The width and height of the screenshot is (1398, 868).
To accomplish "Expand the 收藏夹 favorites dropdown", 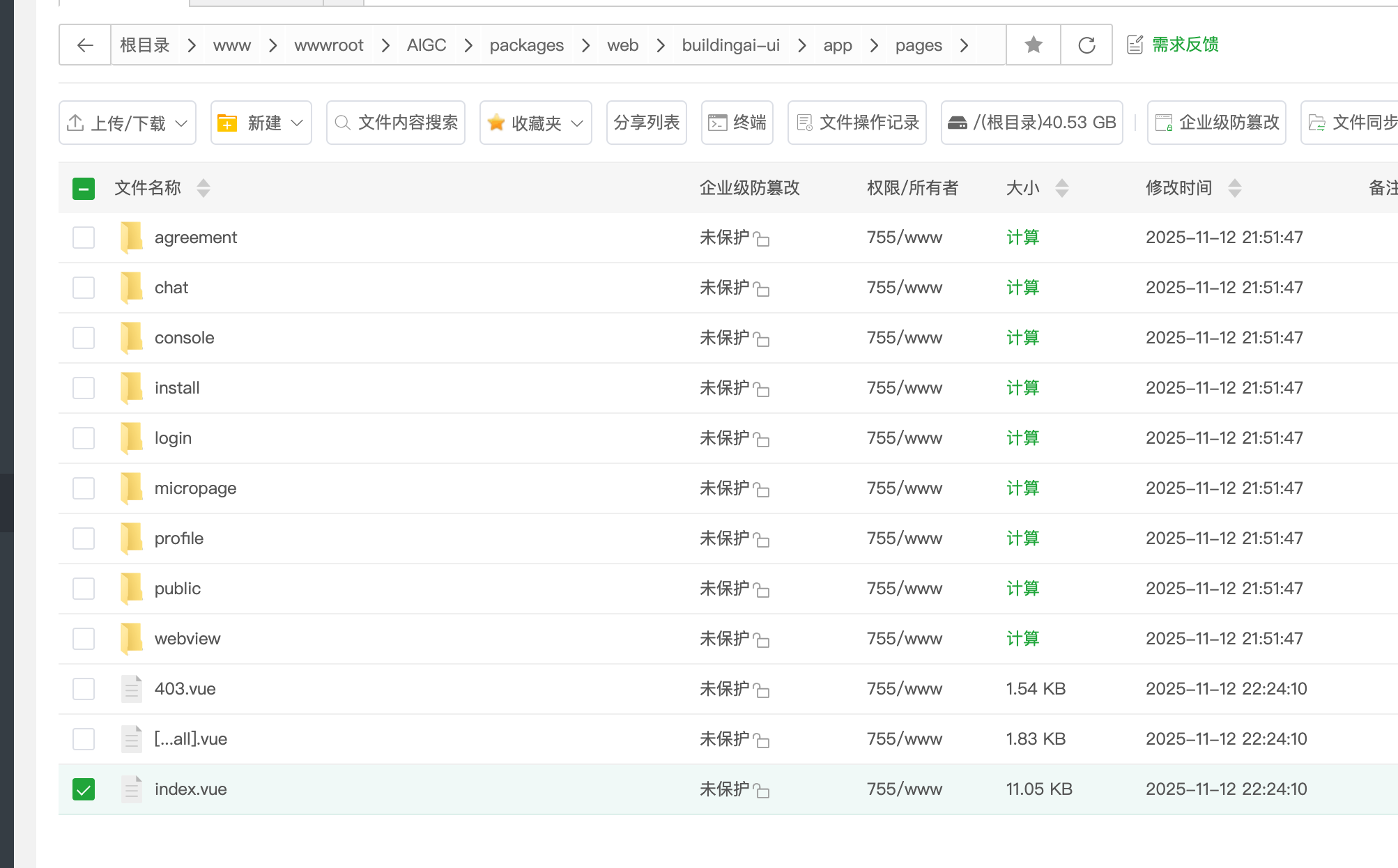I will coord(535,123).
